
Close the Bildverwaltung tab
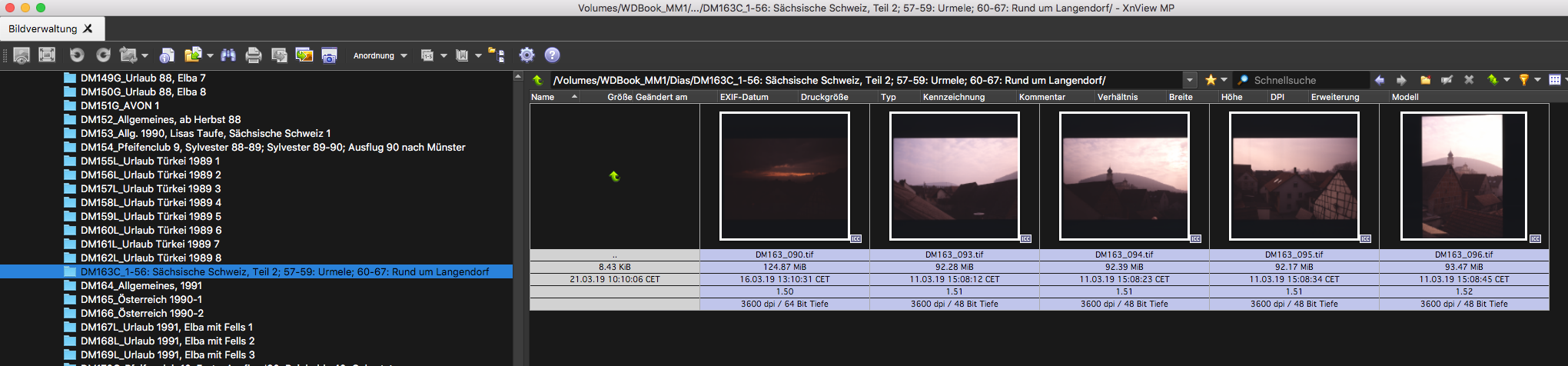[x=88, y=28]
